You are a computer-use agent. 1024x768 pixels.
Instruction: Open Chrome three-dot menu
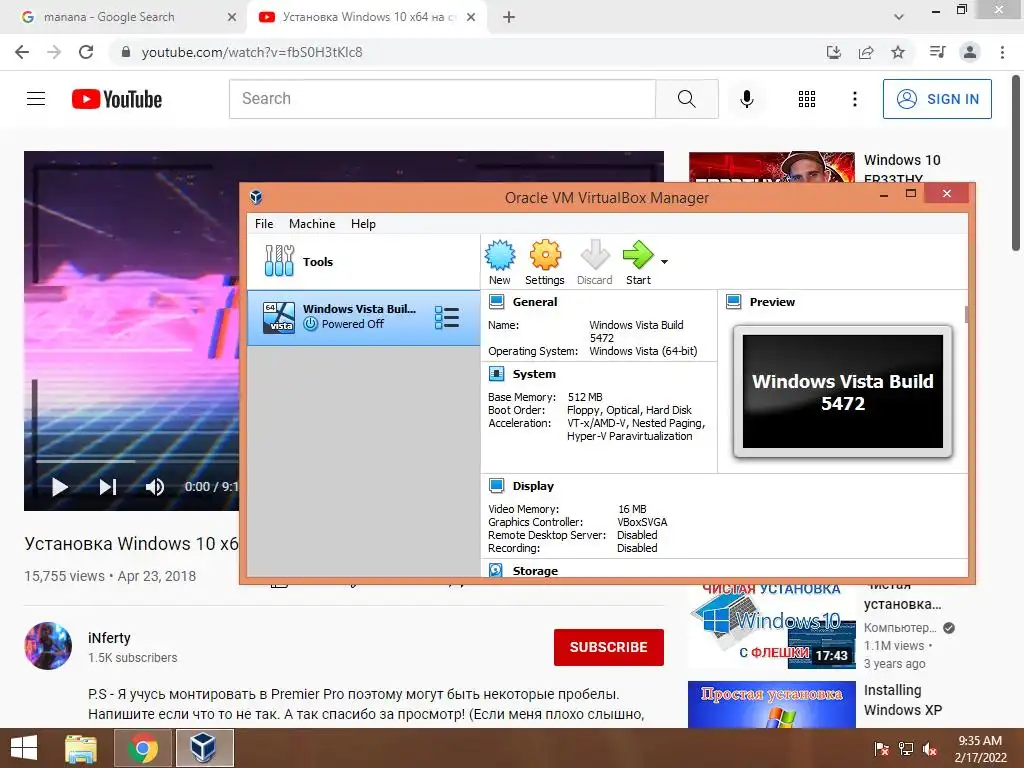click(x=1002, y=52)
